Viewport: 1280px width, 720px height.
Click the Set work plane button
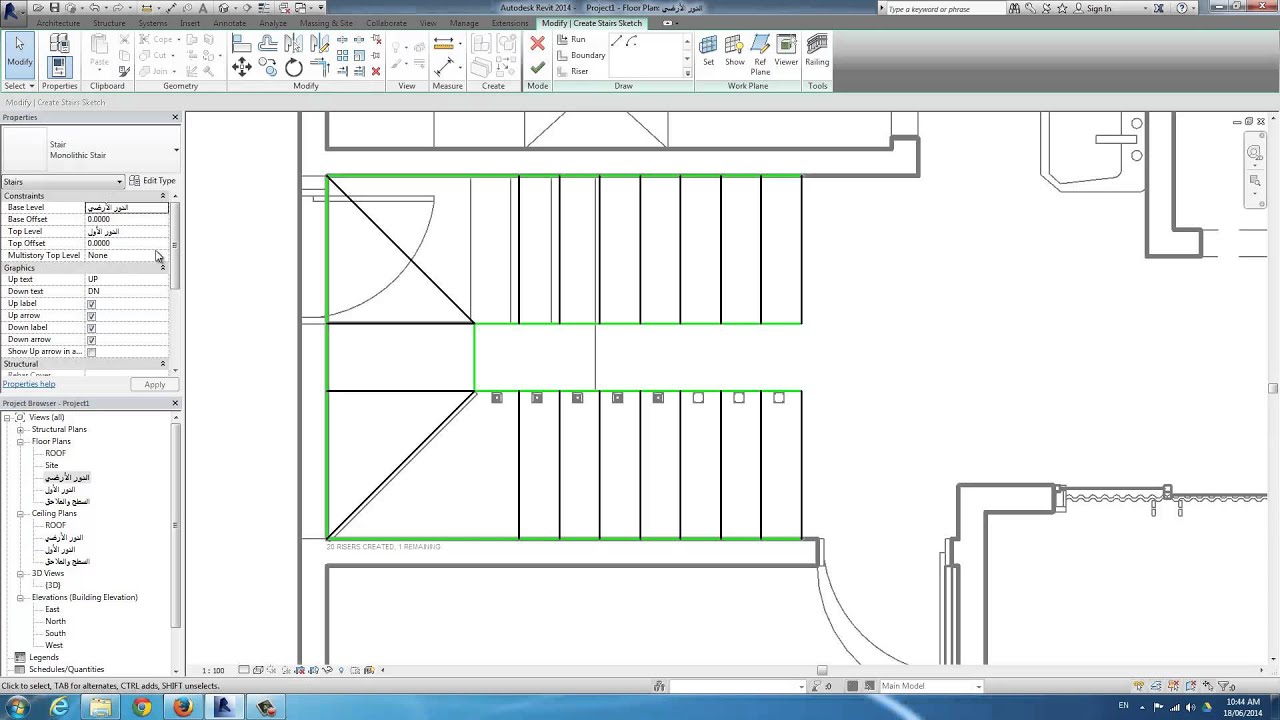click(x=708, y=51)
